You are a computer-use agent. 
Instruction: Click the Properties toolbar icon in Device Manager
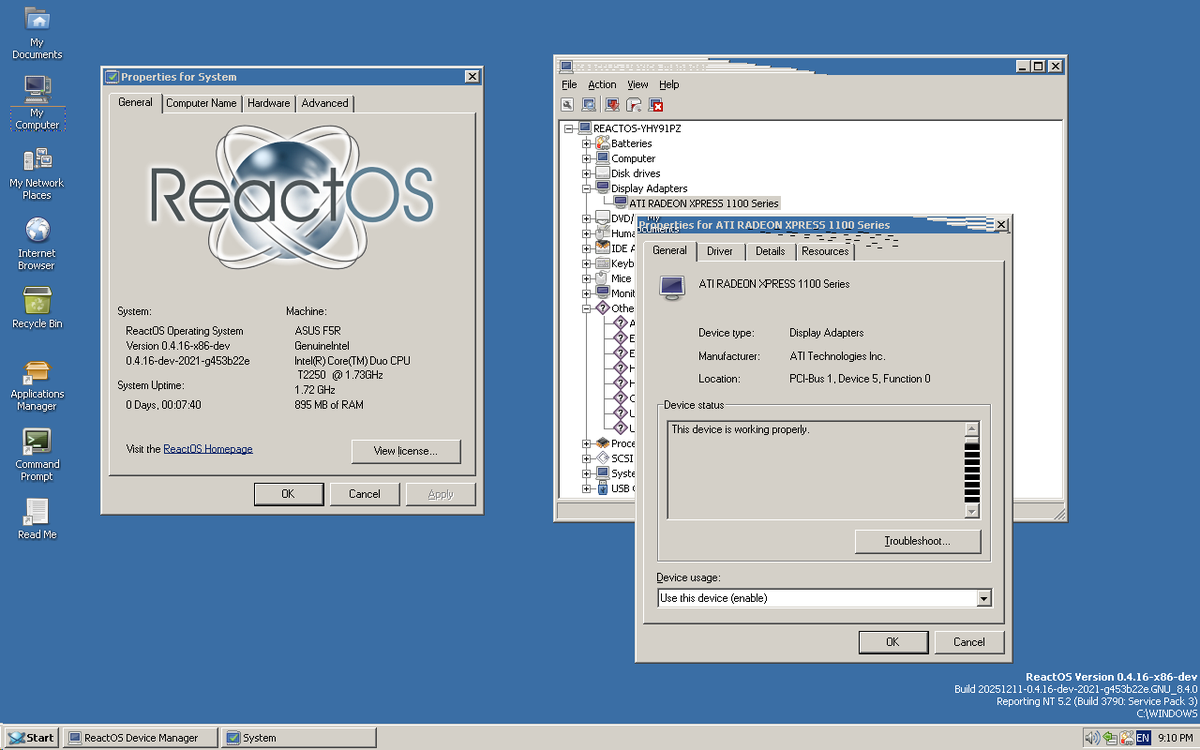[x=567, y=104]
